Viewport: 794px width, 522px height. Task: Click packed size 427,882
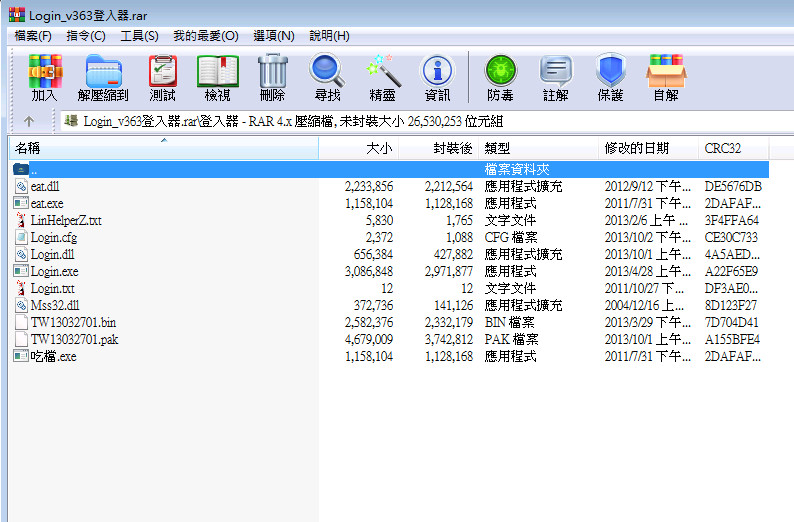pos(453,254)
